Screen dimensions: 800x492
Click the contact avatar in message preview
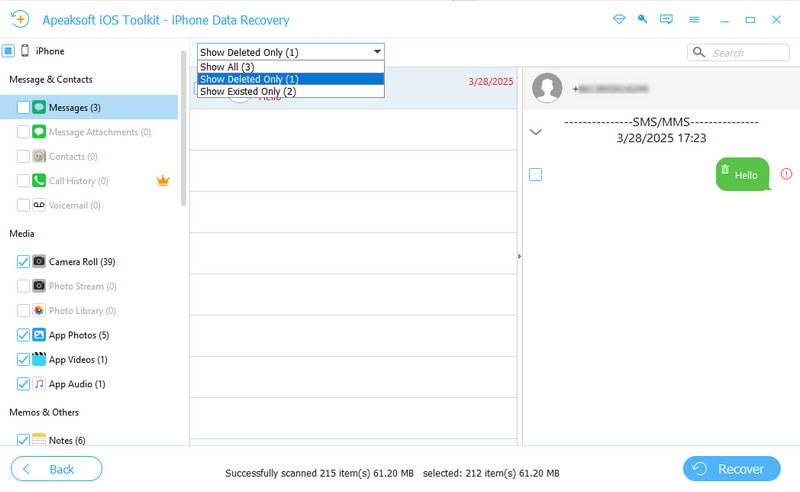click(x=547, y=88)
